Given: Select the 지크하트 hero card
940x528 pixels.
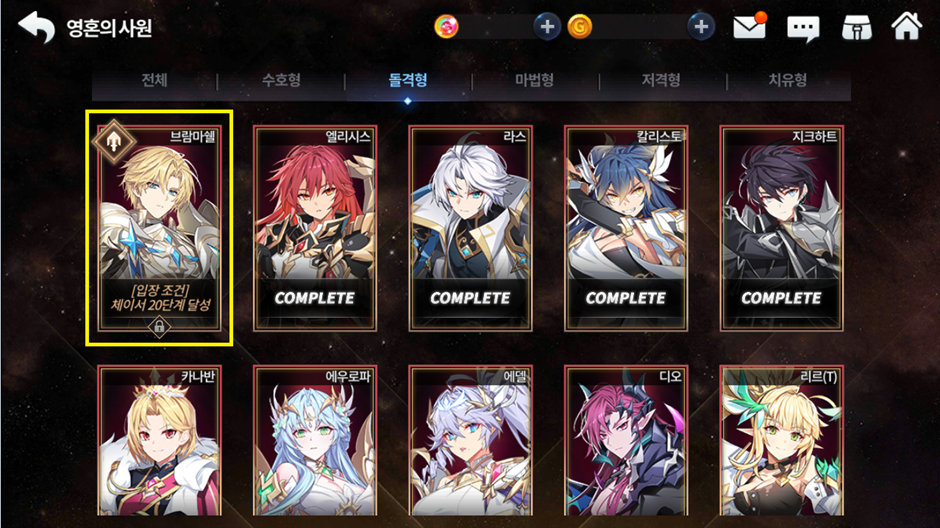Looking at the screenshot, I should pos(781,228).
